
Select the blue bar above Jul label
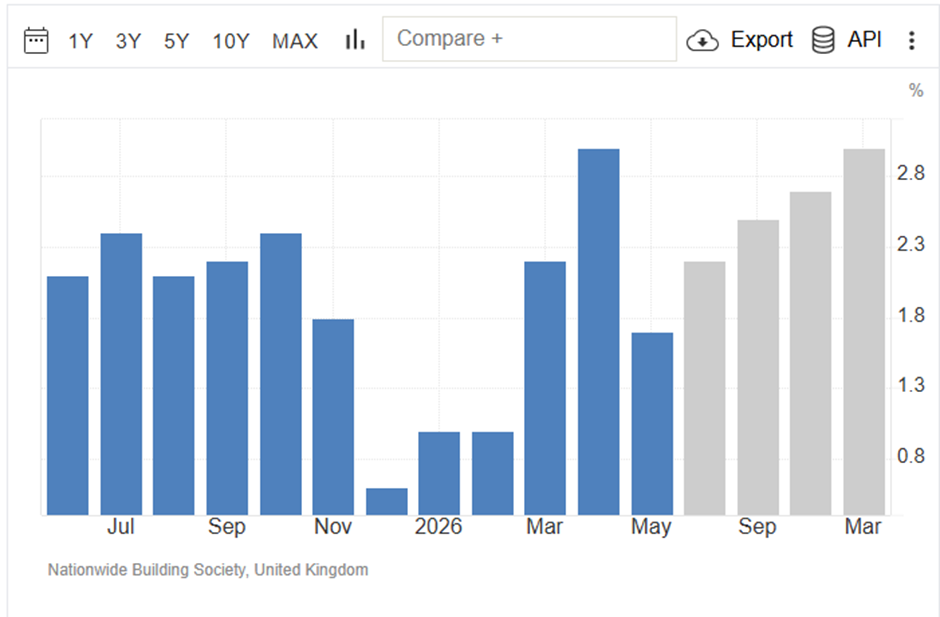click(121, 374)
